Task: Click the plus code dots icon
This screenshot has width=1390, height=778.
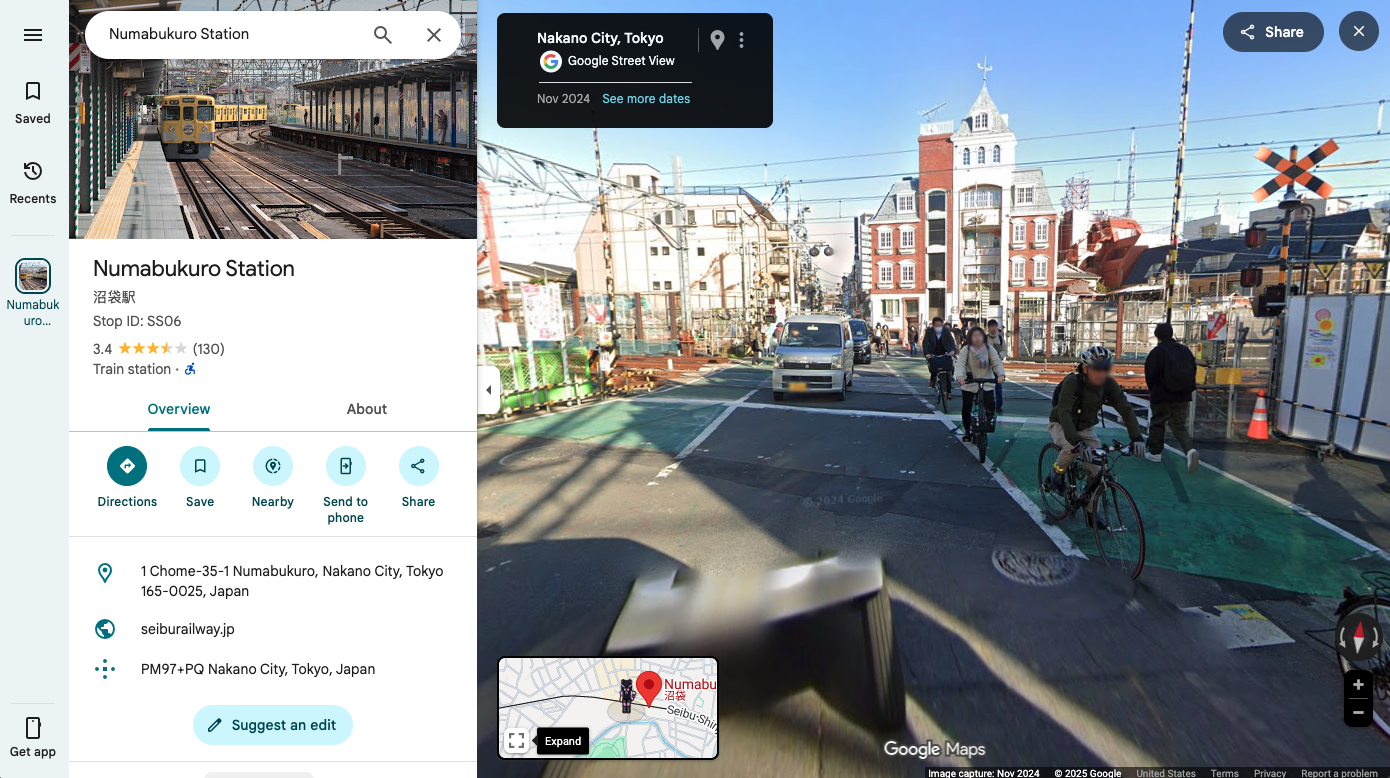Action: coord(105,669)
